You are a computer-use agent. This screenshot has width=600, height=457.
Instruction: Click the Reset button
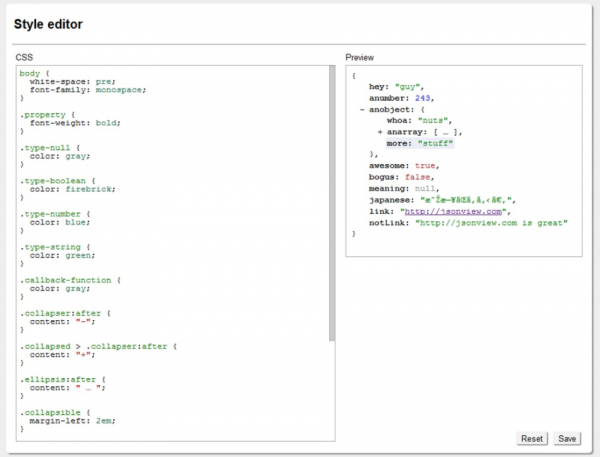coord(532,439)
